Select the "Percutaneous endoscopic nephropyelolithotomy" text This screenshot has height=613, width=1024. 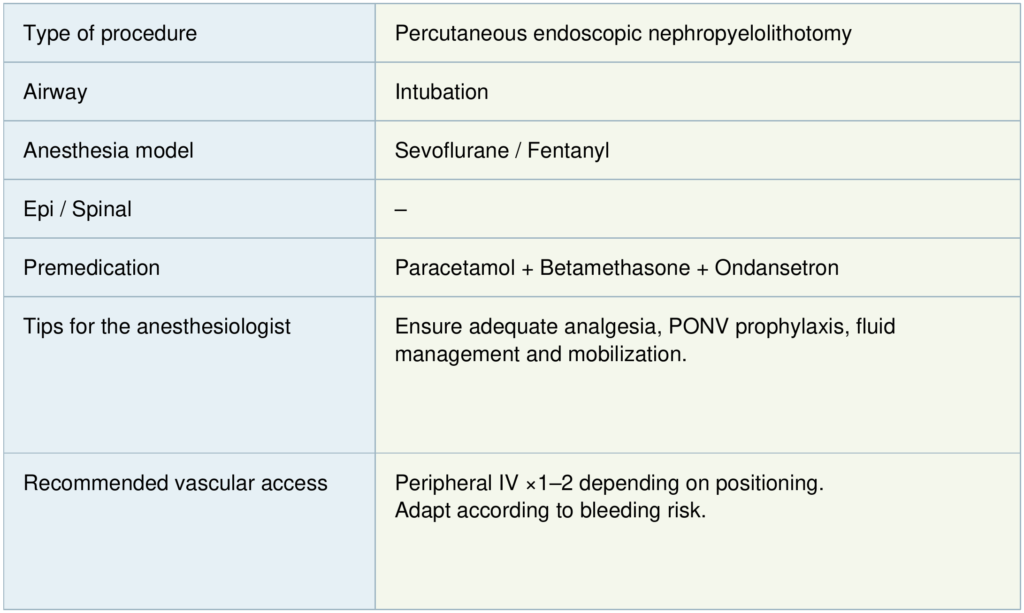click(x=623, y=34)
